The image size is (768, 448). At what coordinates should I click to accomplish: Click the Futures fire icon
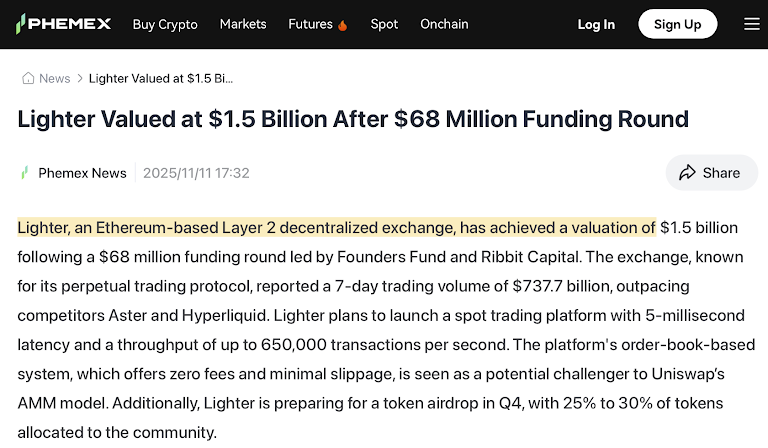tap(343, 25)
